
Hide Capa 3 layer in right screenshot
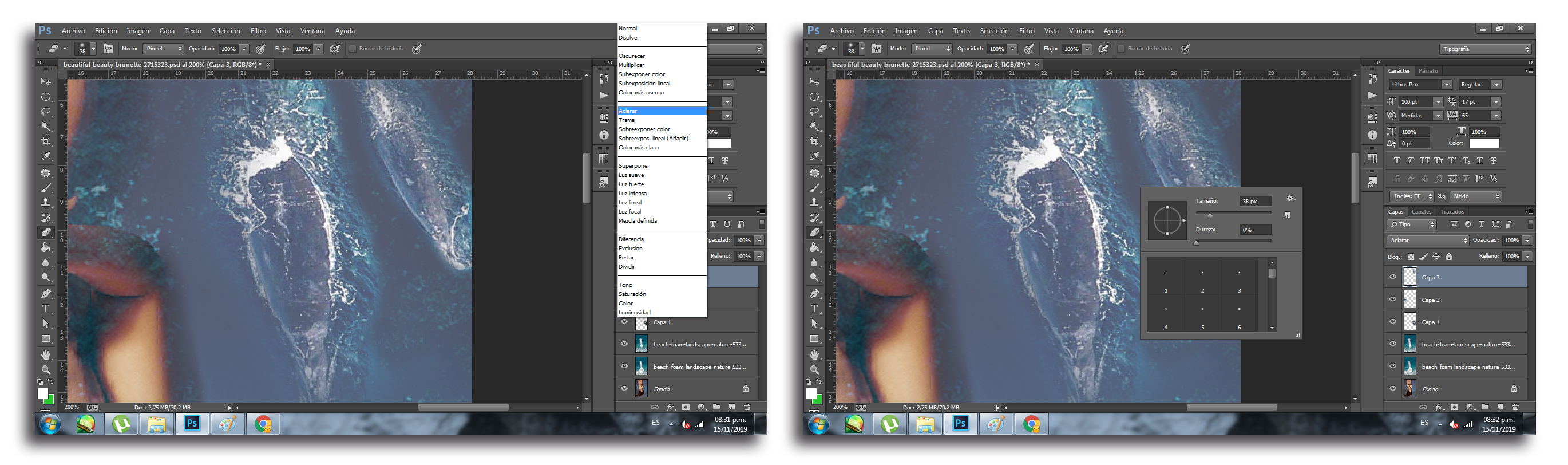pyautogui.click(x=1393, y=277)
